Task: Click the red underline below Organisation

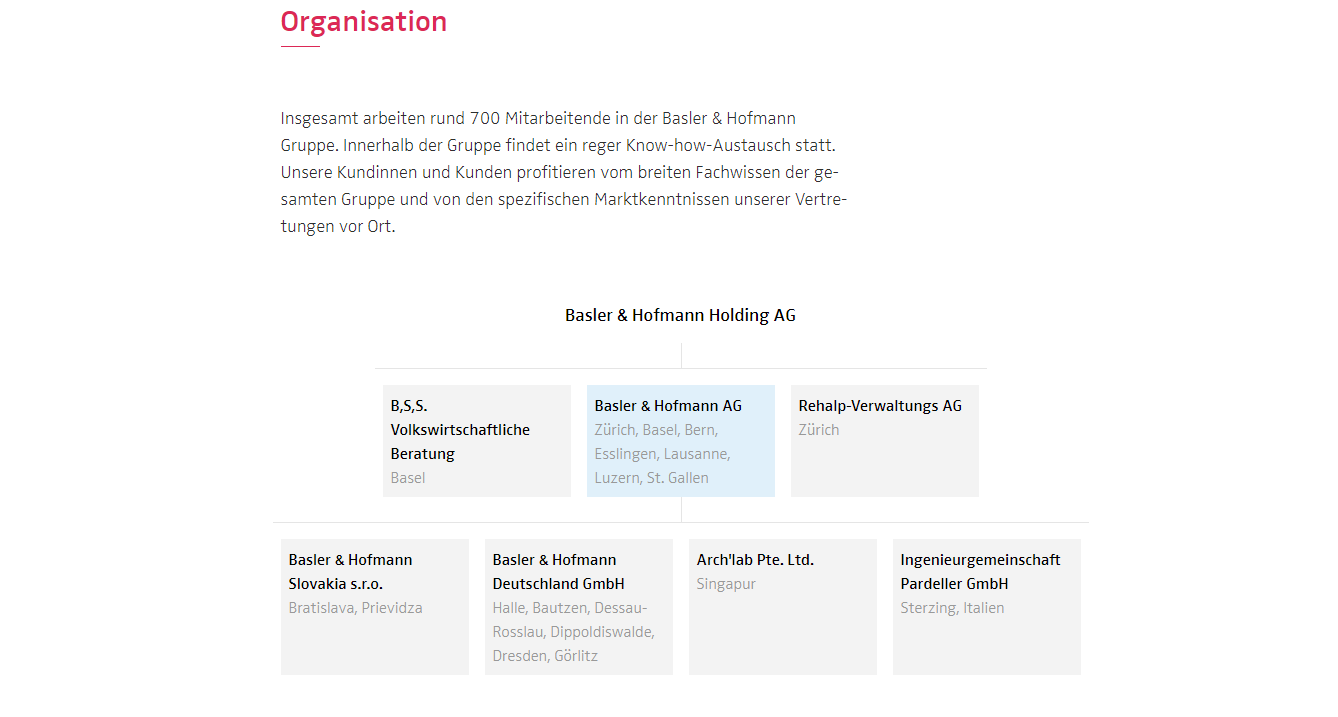Action: 300,47
